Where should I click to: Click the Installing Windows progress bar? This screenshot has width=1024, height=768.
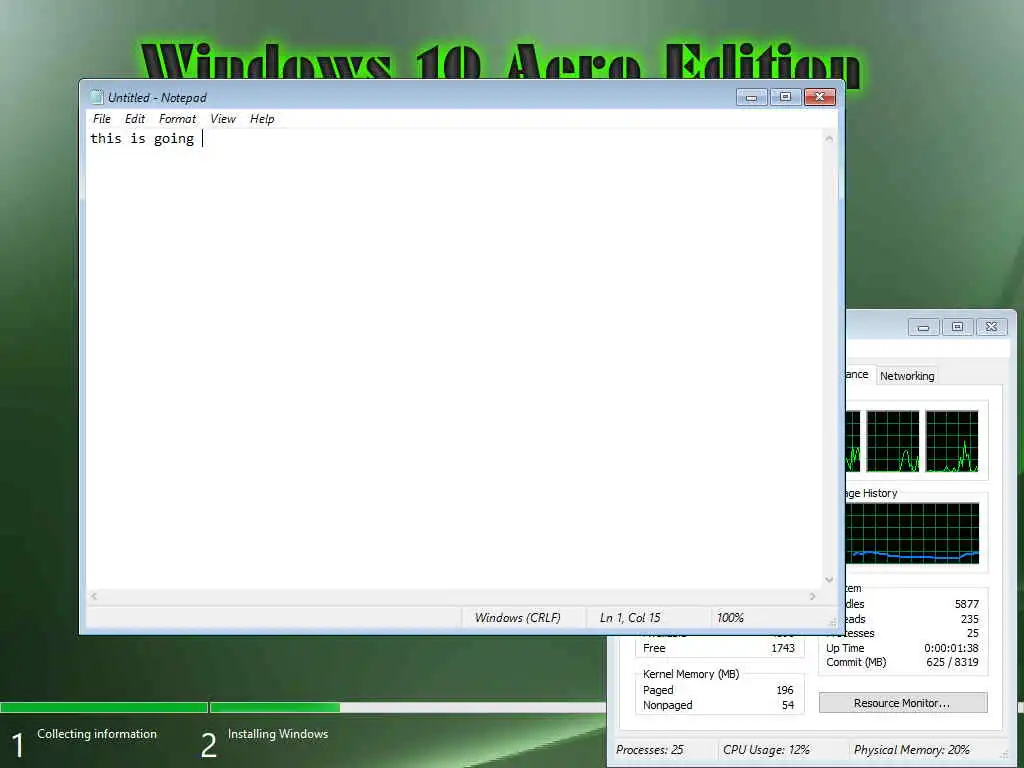[x=408, y=707]
